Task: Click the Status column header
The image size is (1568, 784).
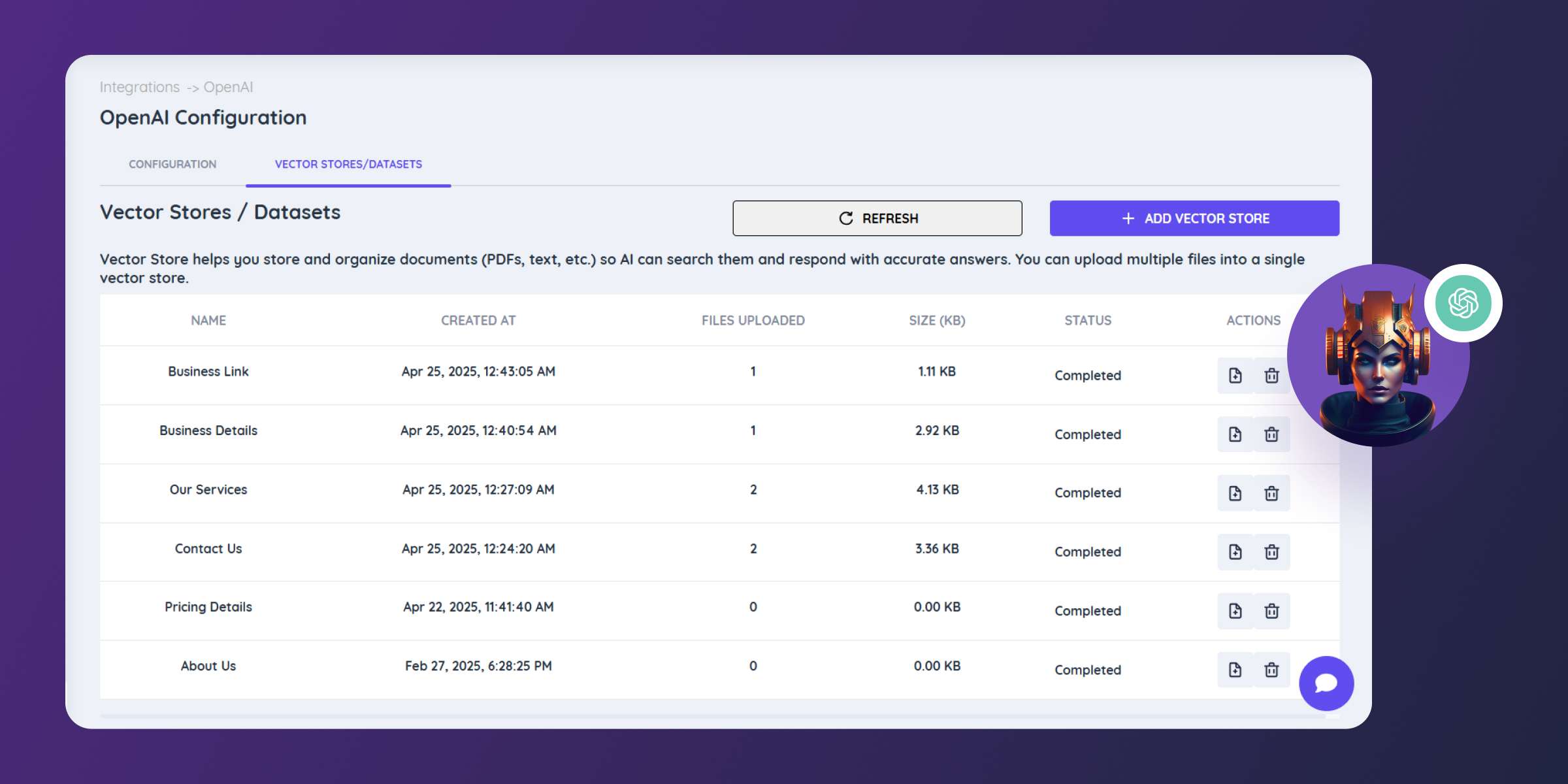Action: 1088,320
